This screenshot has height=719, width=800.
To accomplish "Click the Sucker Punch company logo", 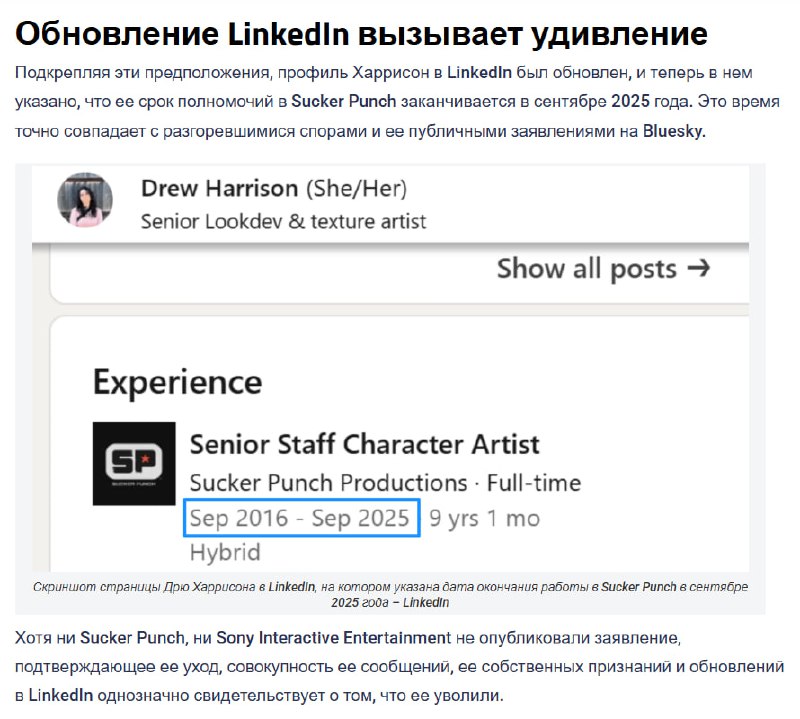I will 133,462.
